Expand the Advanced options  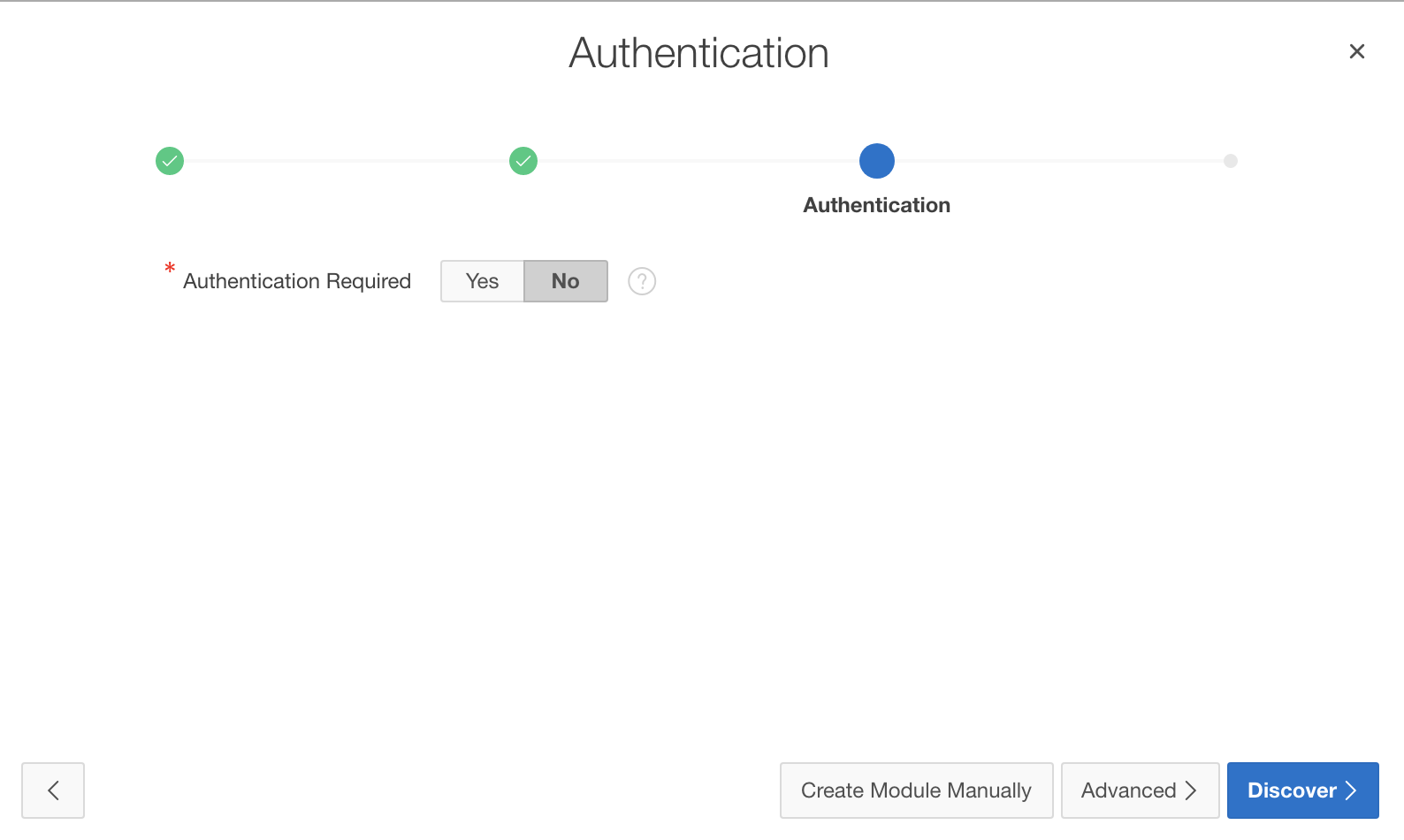(x=1140, y=790)
